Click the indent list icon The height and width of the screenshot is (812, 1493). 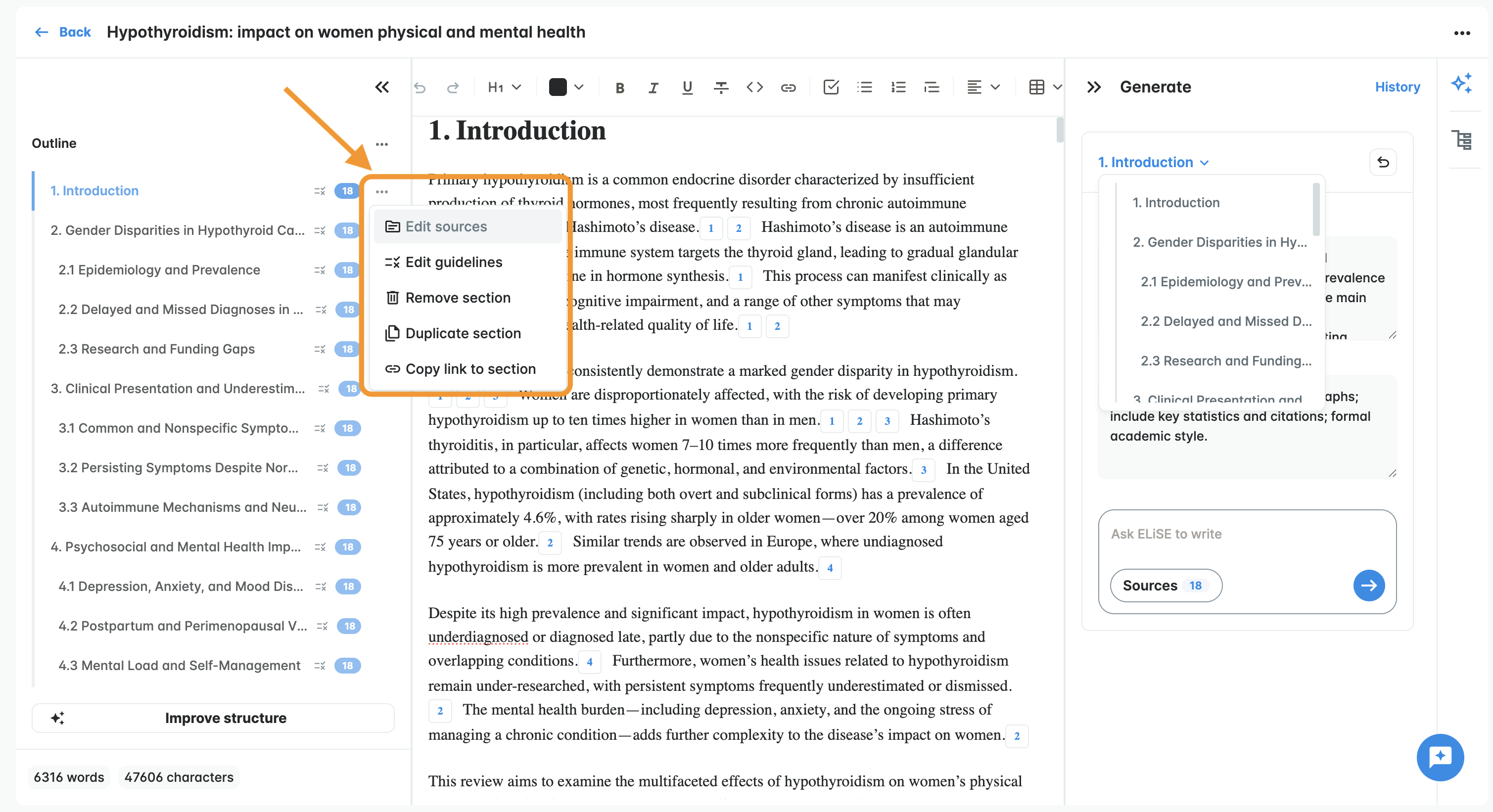(932, 88)
